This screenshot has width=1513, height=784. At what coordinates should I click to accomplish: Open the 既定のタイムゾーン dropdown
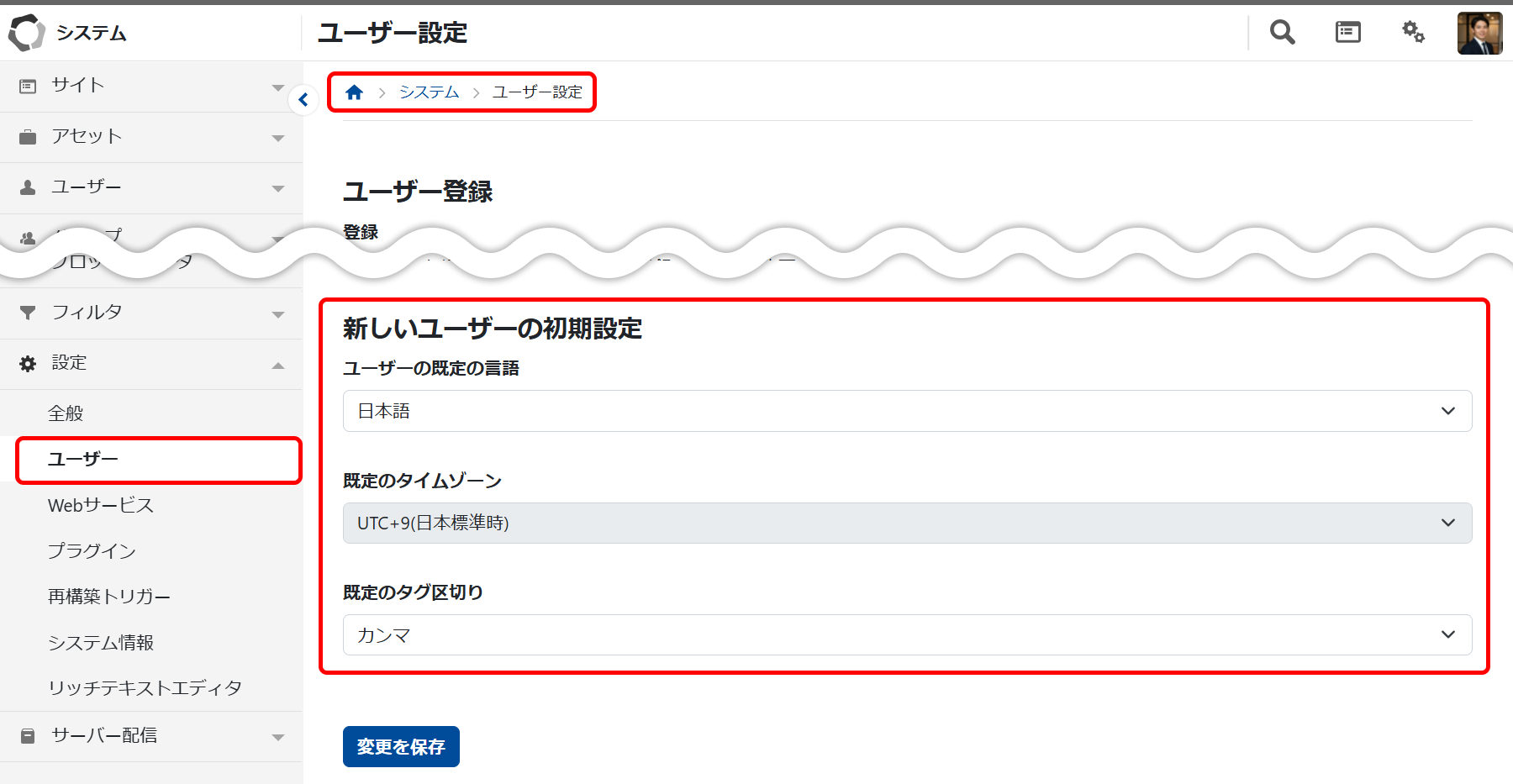906,523
